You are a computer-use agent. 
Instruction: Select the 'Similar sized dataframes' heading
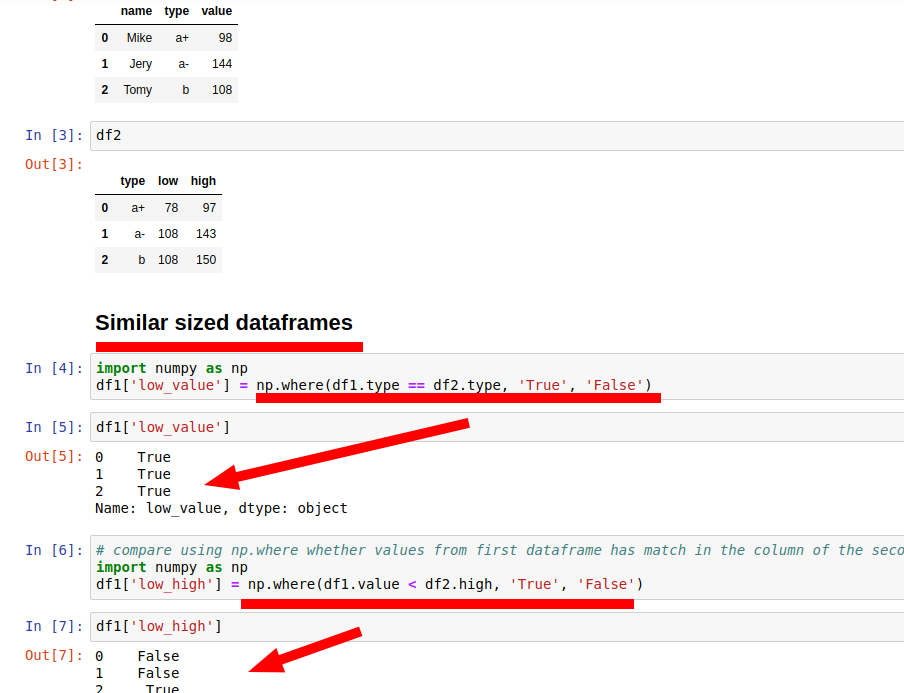click(x=223, y=323)
